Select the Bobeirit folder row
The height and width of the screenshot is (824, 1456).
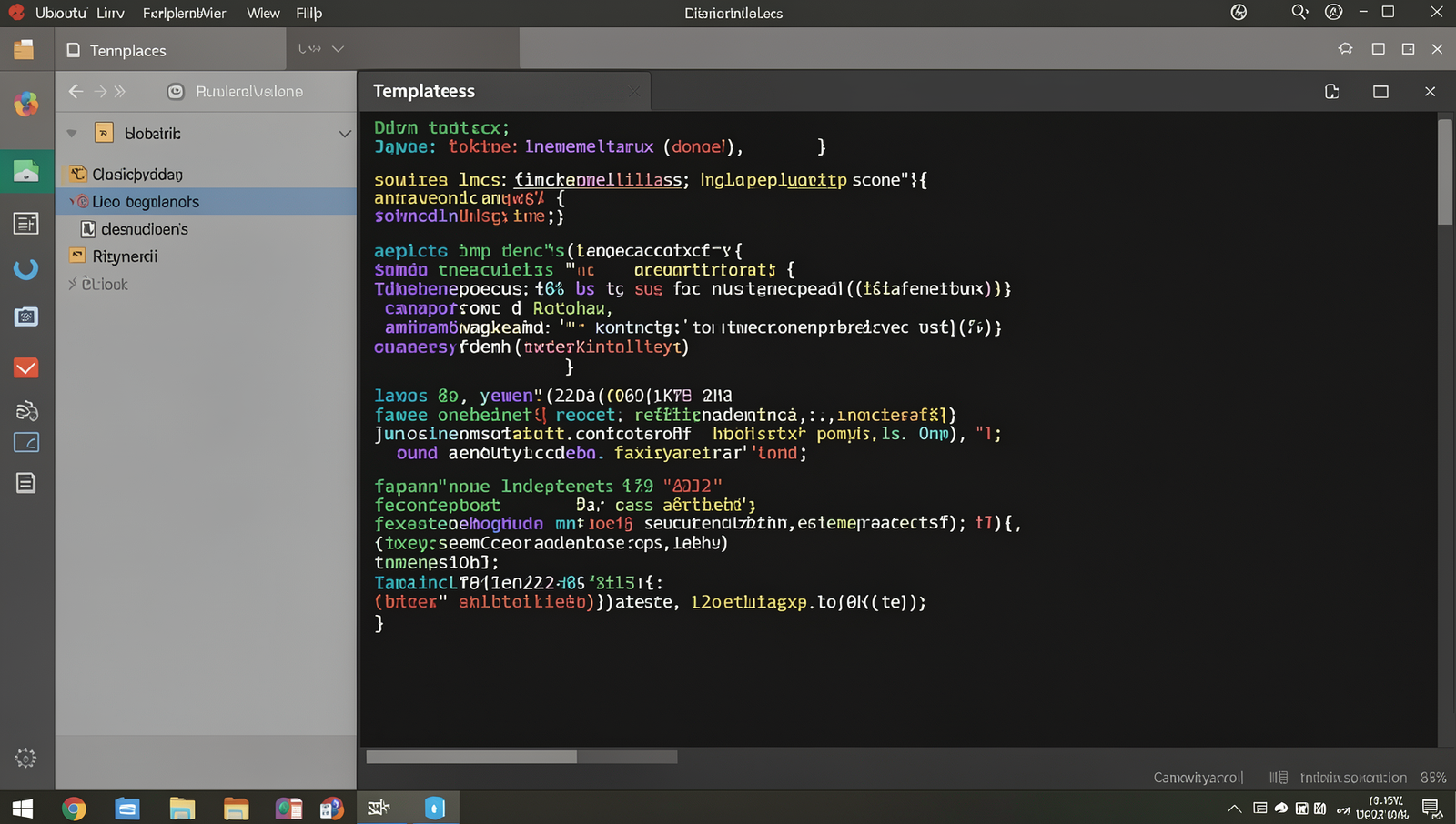pyautogui.click(x=207, y=134)
